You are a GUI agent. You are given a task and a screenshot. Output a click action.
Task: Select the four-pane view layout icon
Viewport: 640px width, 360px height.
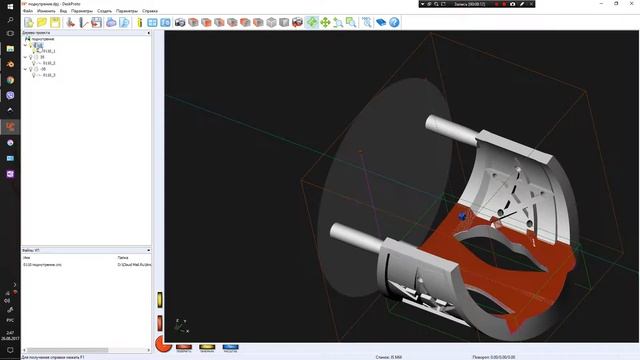152,22
